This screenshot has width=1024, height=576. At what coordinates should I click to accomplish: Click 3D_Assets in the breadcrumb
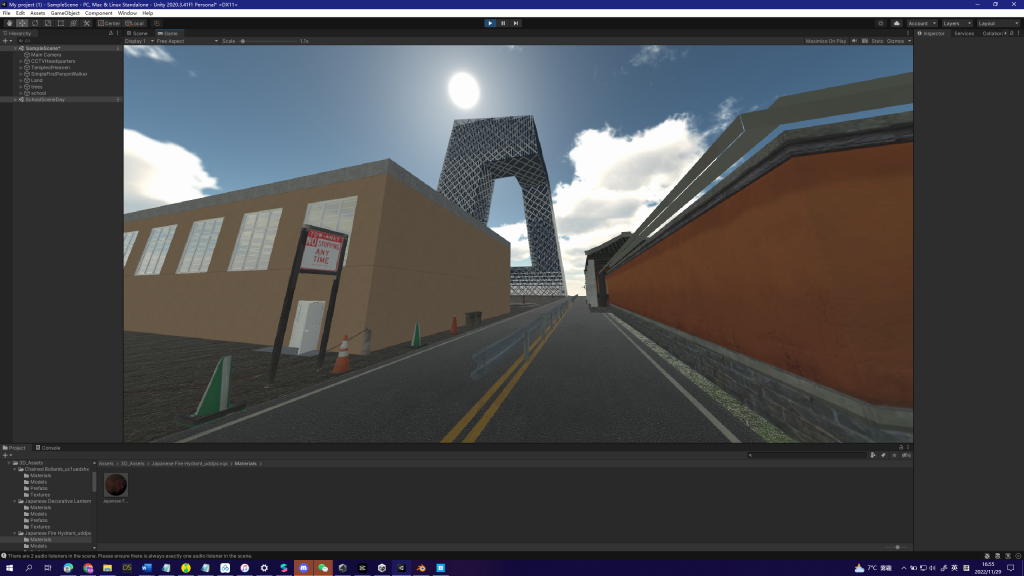click(x=133, y=464)
